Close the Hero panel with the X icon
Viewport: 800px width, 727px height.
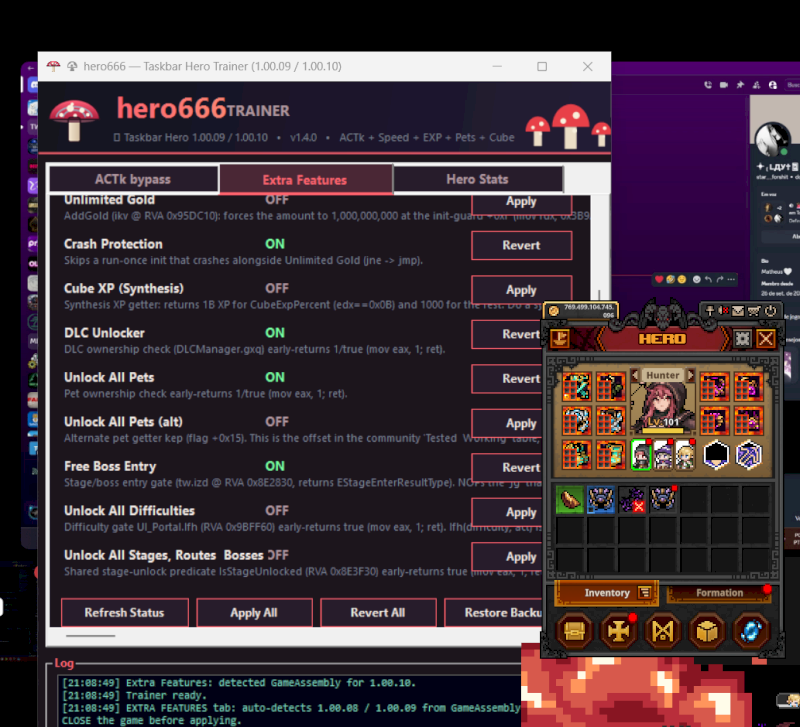[765, 338]
